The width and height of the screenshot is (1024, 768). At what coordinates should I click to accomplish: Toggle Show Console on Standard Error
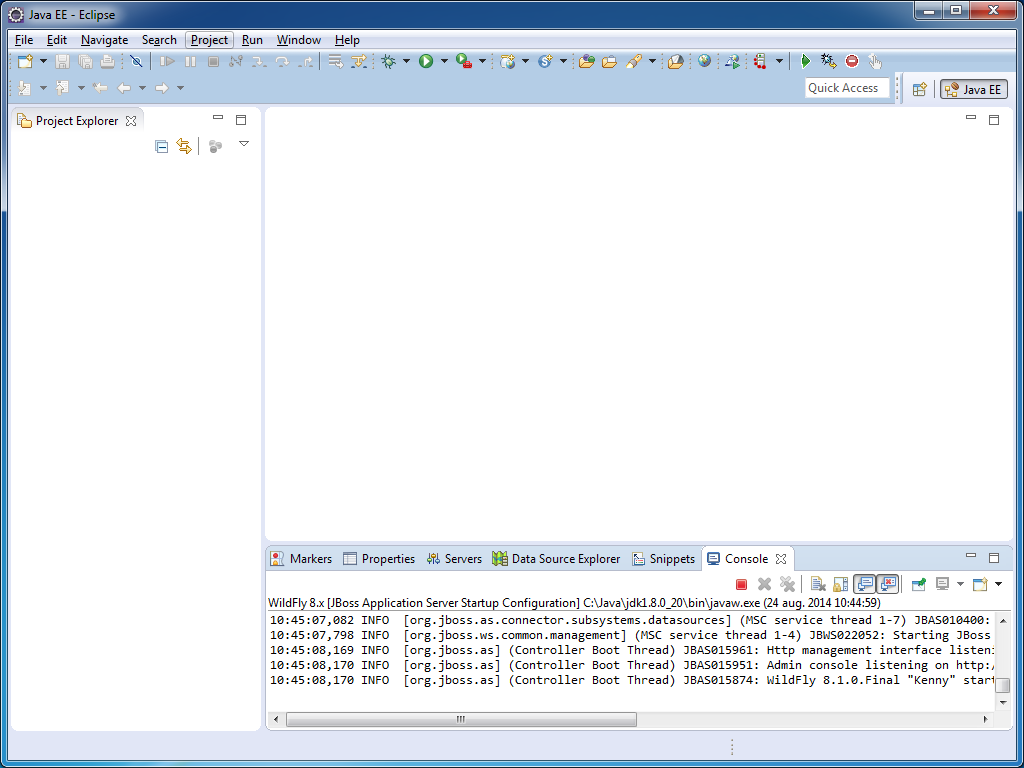tap(888, 584)
